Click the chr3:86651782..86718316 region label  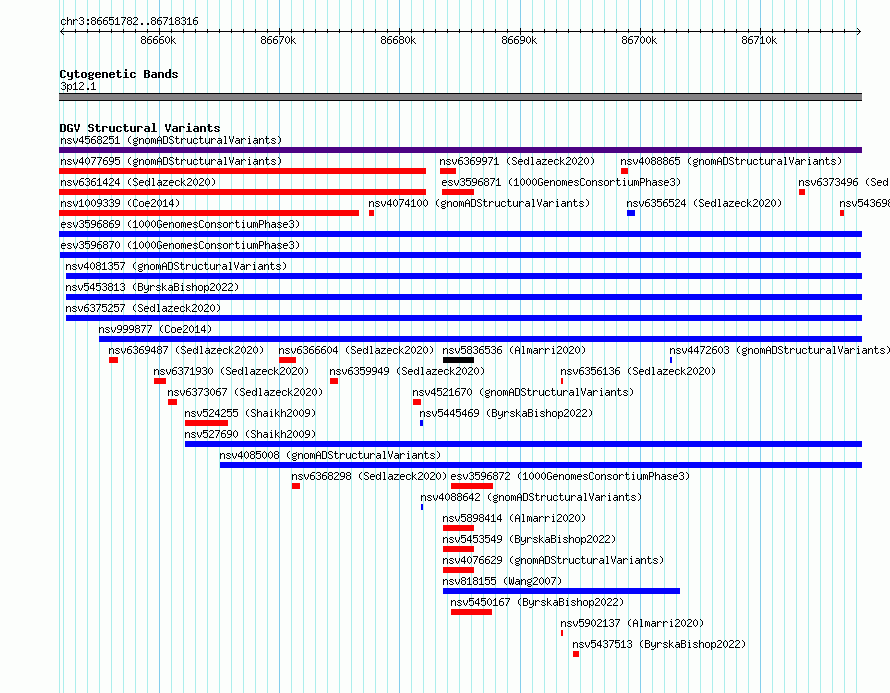129,21
